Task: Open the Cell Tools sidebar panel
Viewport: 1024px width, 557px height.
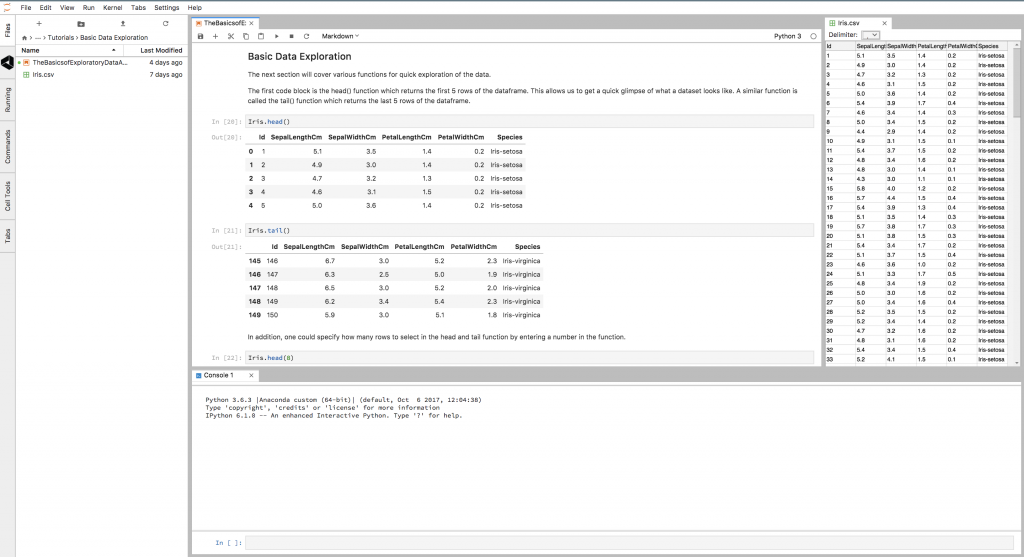Action: click(x=7, y=196)
